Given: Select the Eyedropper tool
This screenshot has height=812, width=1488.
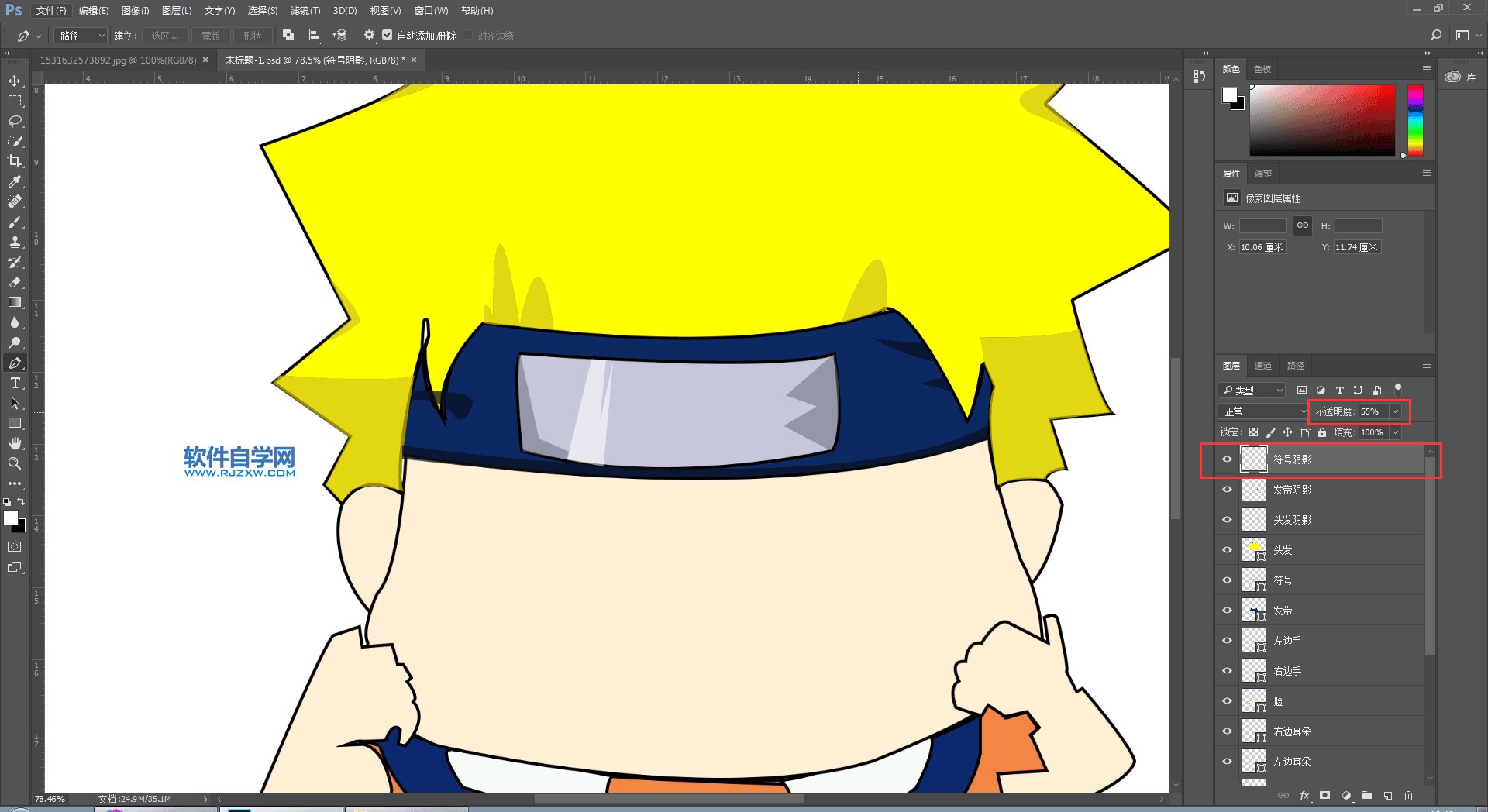Looking at the screenshot, I should click(x=15, y=181).
